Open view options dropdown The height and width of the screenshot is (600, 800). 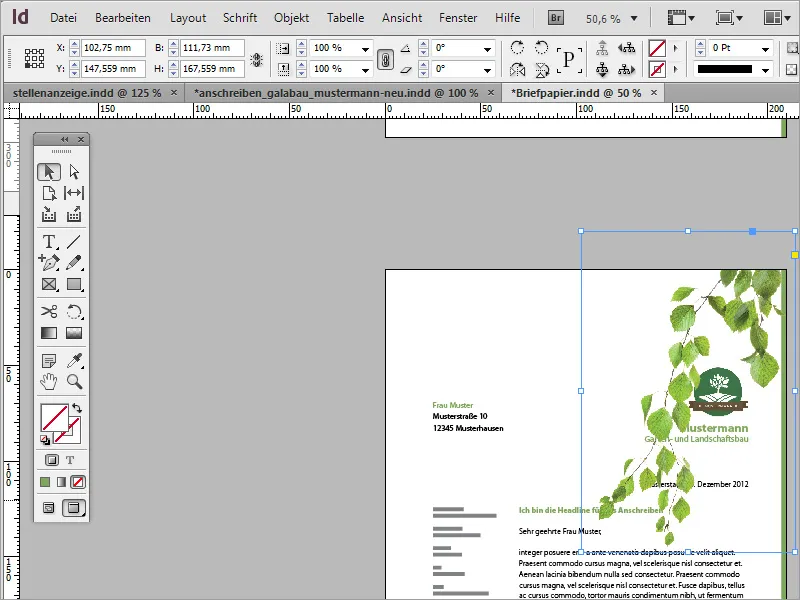click(681, 18)
